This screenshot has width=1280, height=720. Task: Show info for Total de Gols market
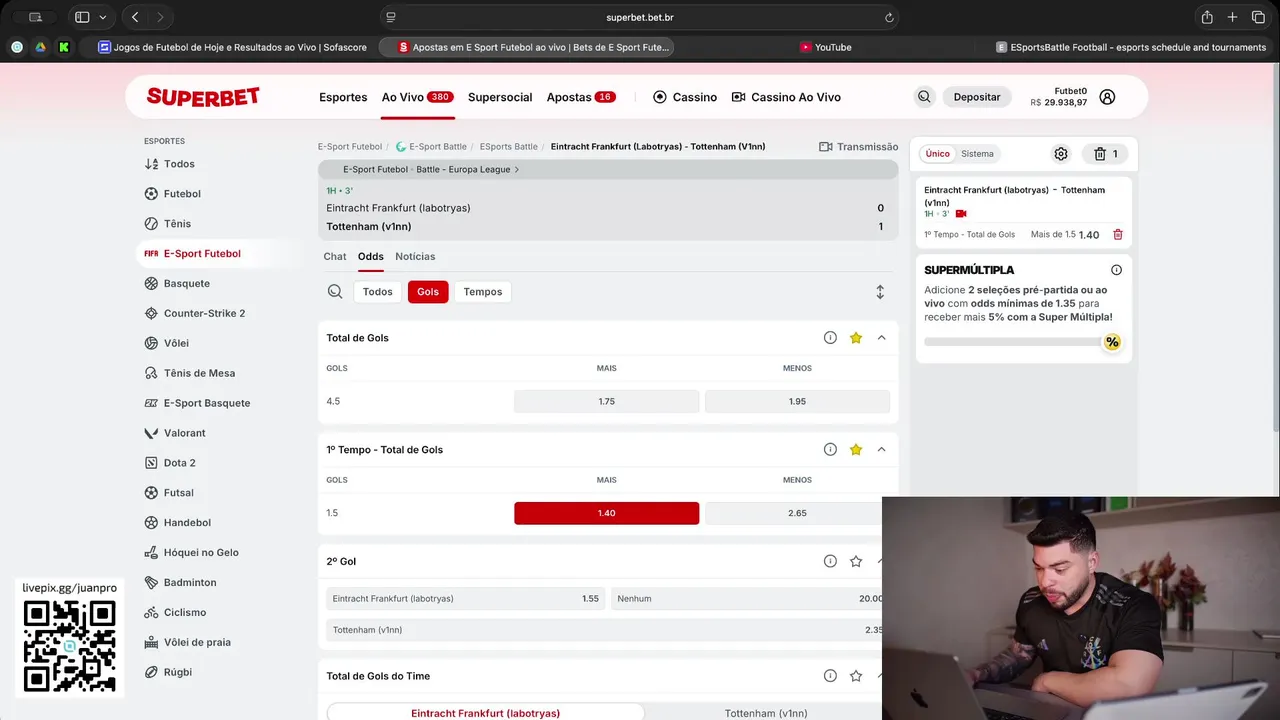click(830, 338)
